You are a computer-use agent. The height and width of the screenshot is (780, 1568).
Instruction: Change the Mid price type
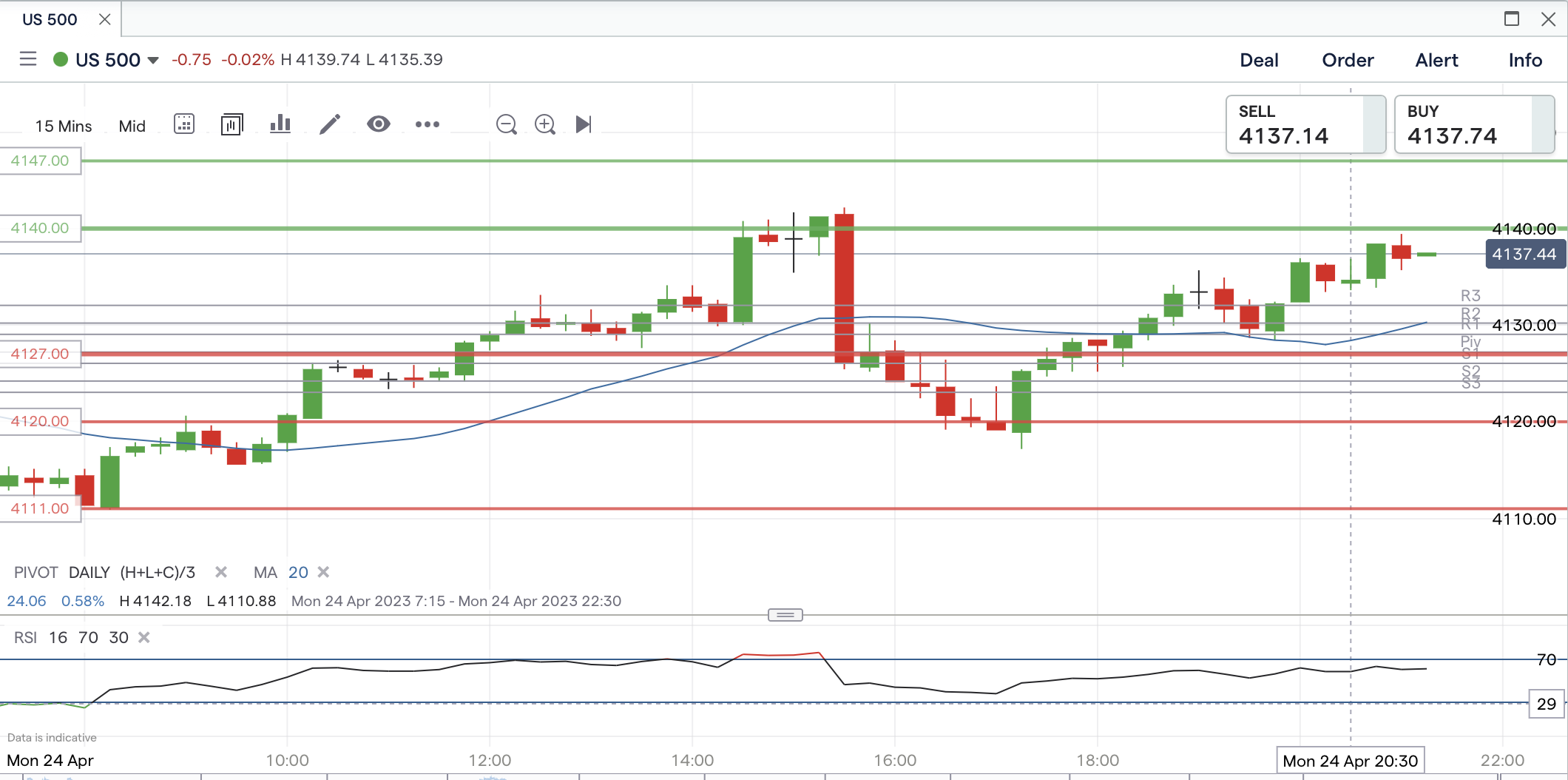pos(132,126)
